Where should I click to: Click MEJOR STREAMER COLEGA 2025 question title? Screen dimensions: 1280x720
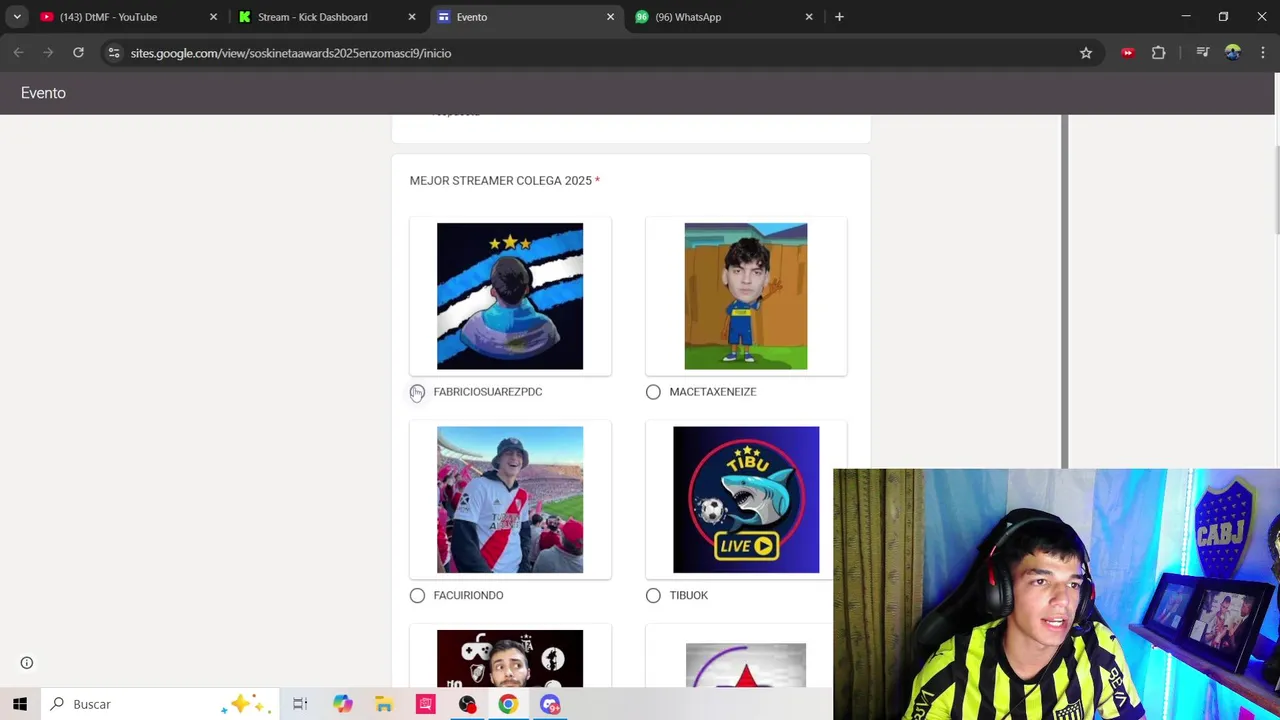(x=504, y=181)
